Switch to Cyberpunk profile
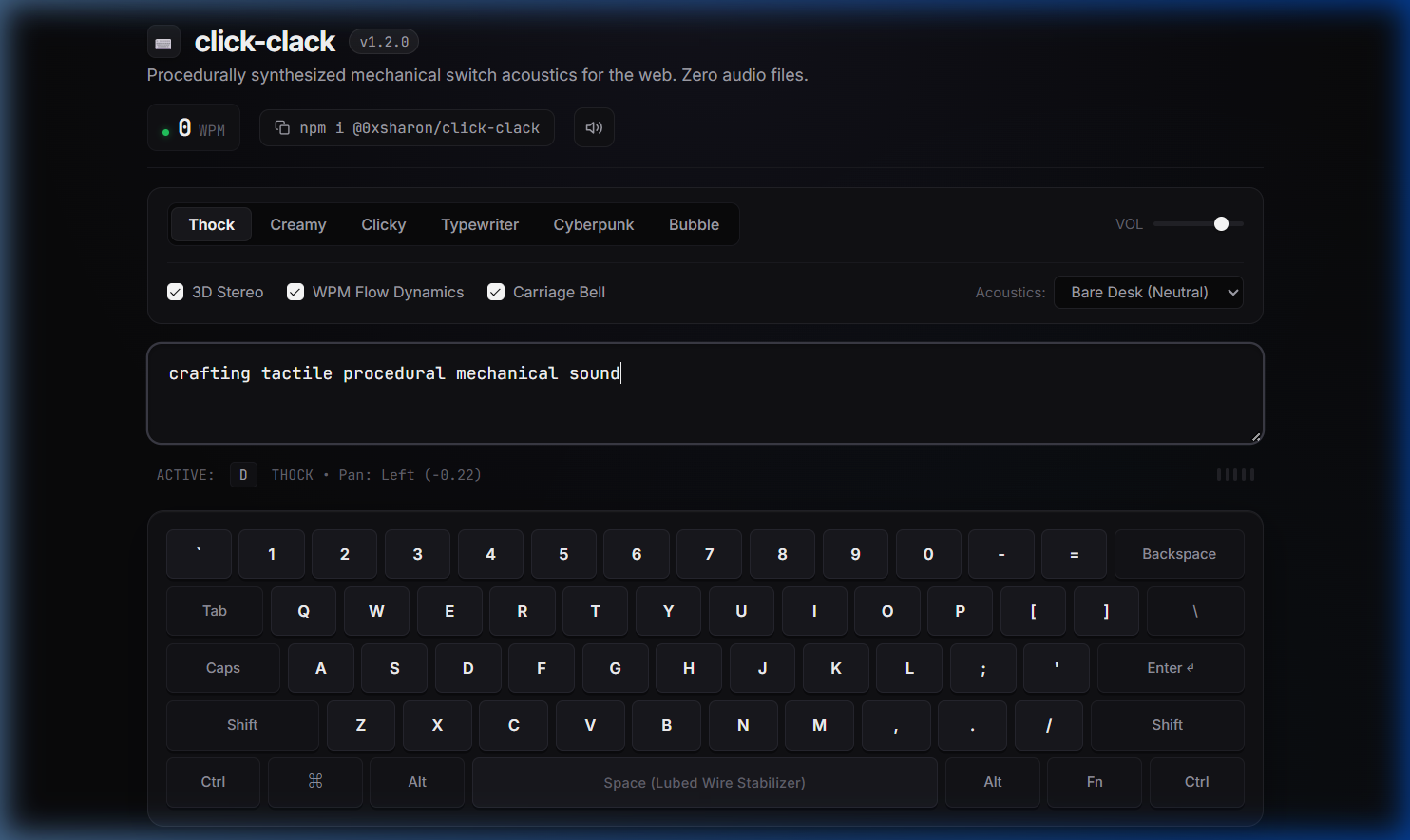The height and width of the screenshot is (840, 1410). (x=594, y=224)
